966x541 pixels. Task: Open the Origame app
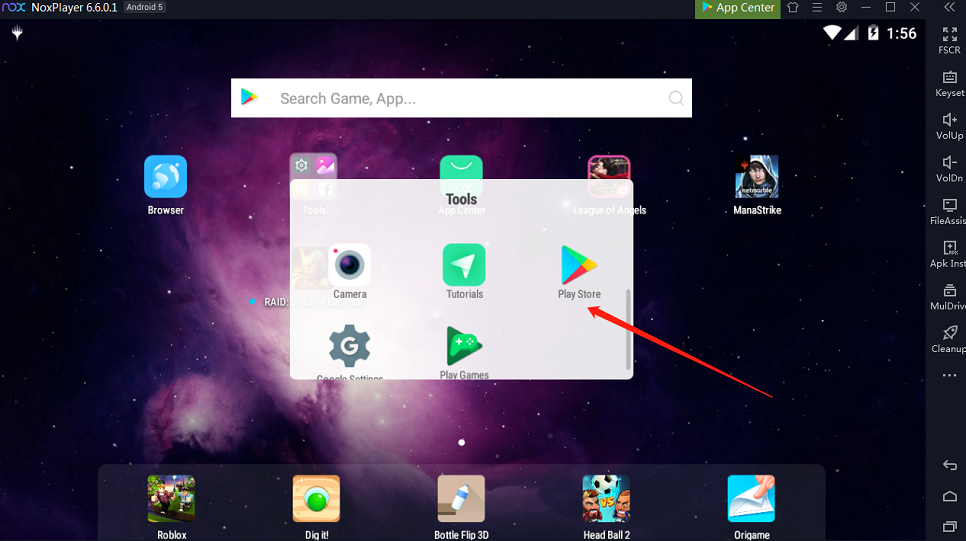(751, 498)
